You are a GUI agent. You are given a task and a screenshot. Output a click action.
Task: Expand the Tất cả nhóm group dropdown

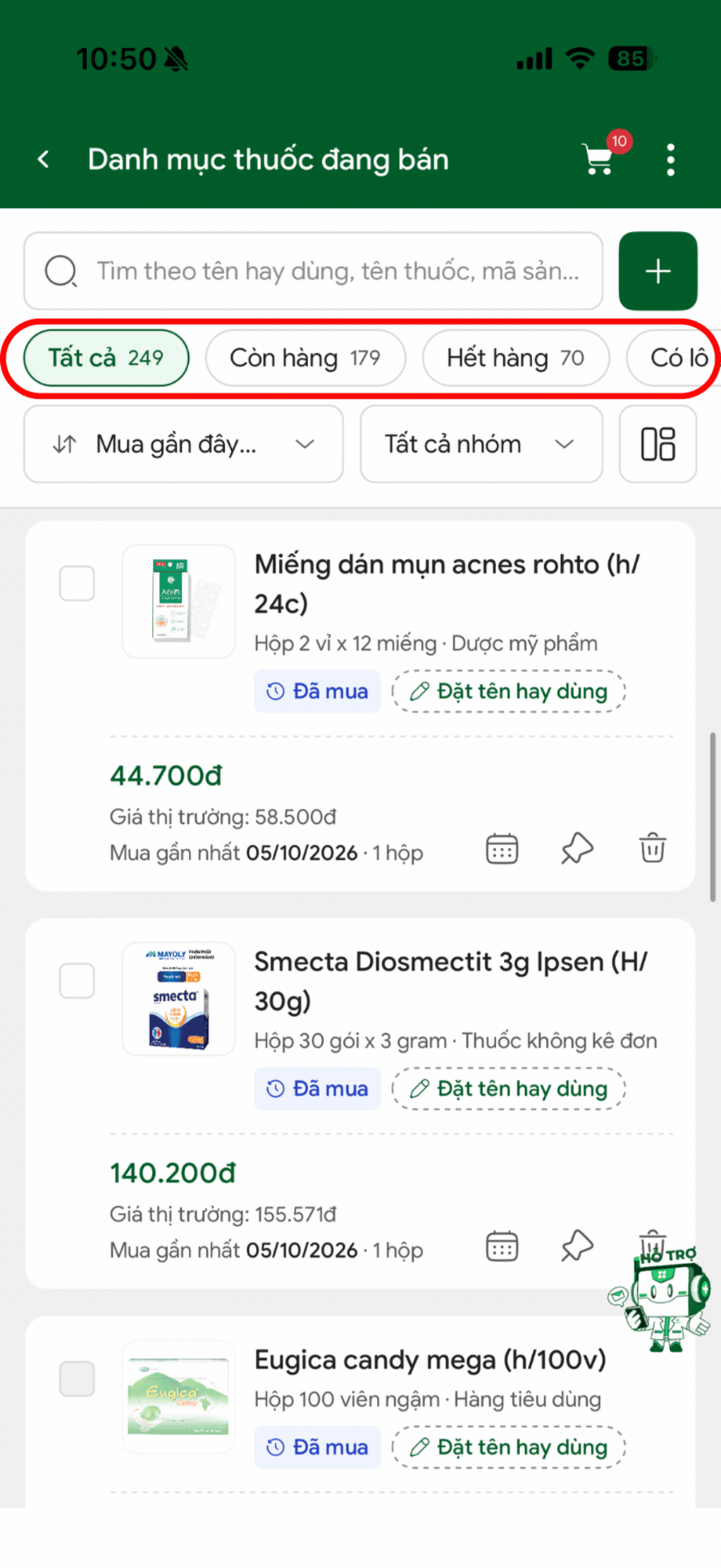(482, 444)
